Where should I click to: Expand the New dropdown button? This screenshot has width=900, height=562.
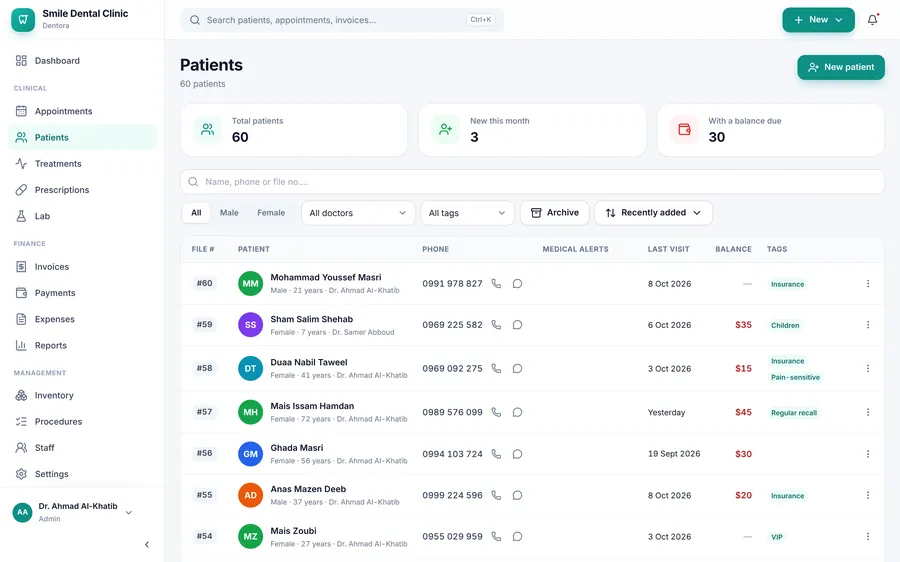click(818, 20)
